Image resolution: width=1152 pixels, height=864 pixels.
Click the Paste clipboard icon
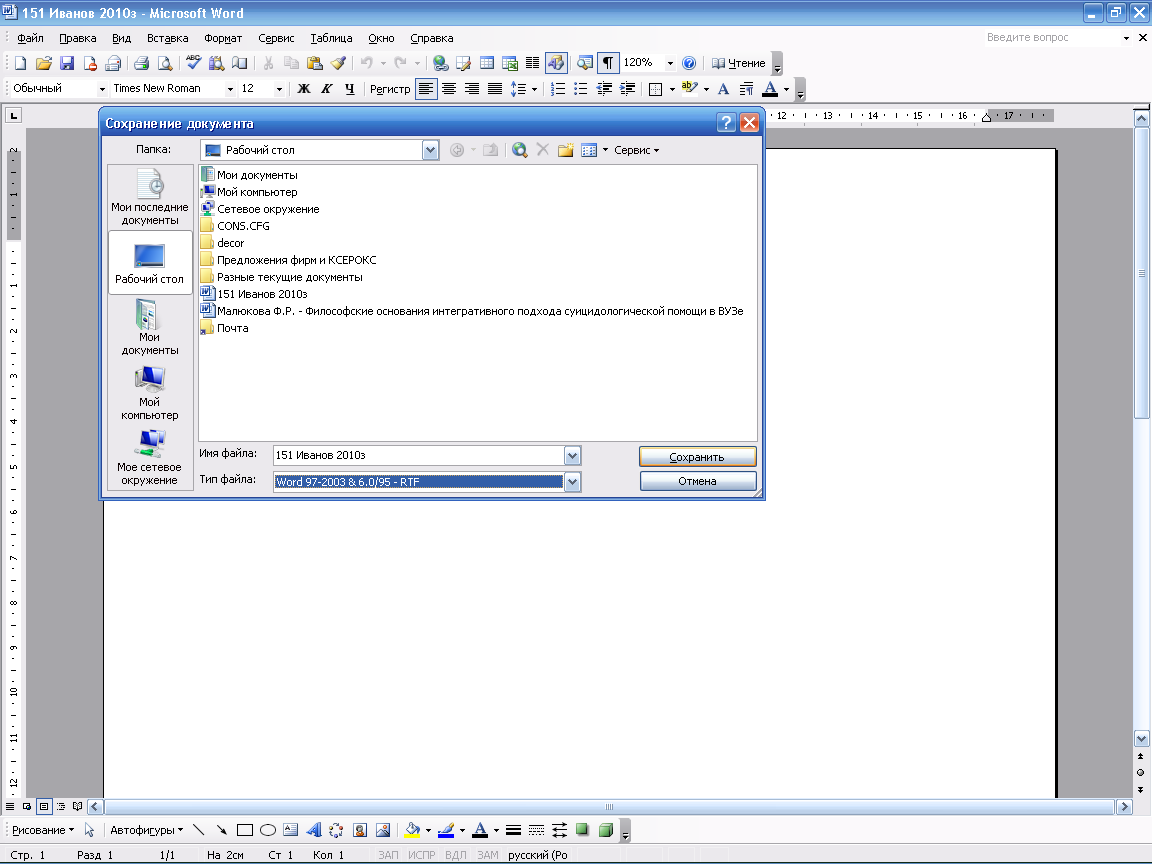click(x=314, y=63)
